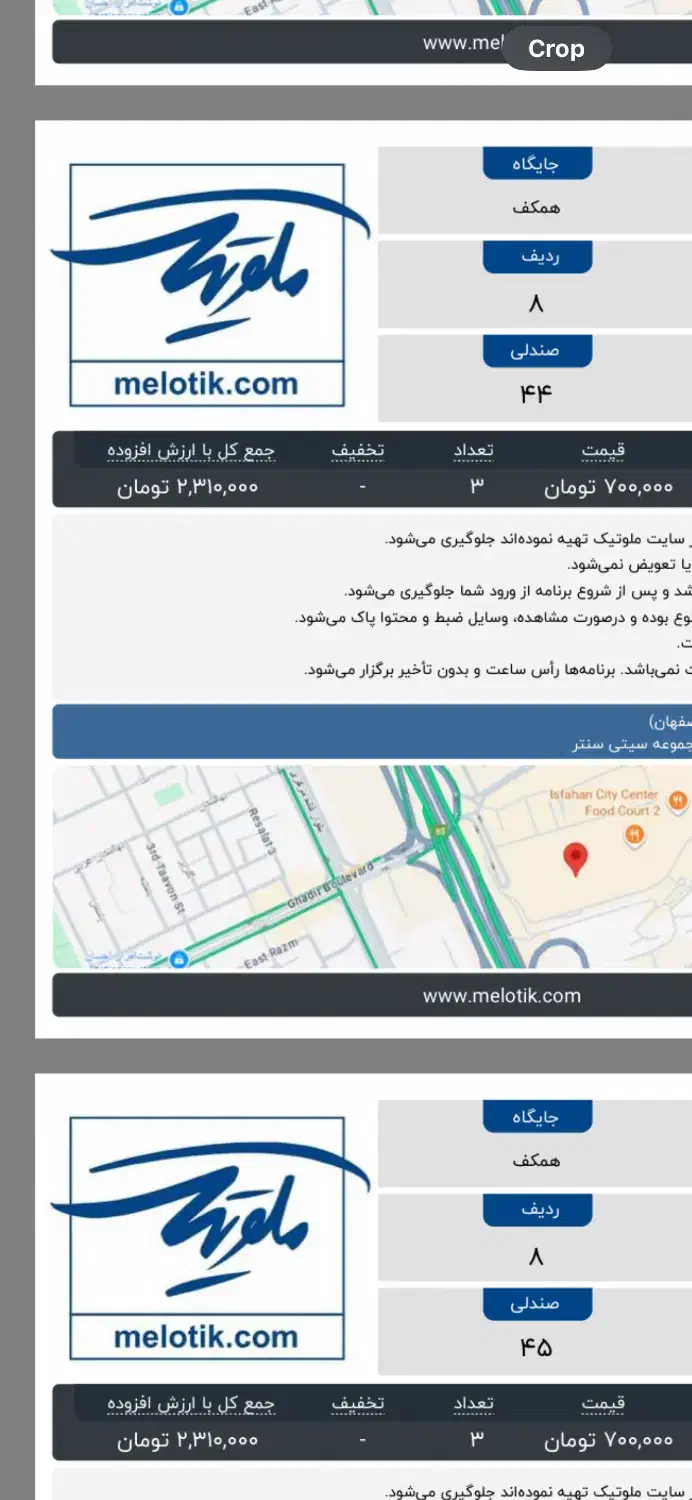Click the جایگاه label on seat ۴۴ ticket
The image size is (692, 1500).
click(x=537, y=164)
